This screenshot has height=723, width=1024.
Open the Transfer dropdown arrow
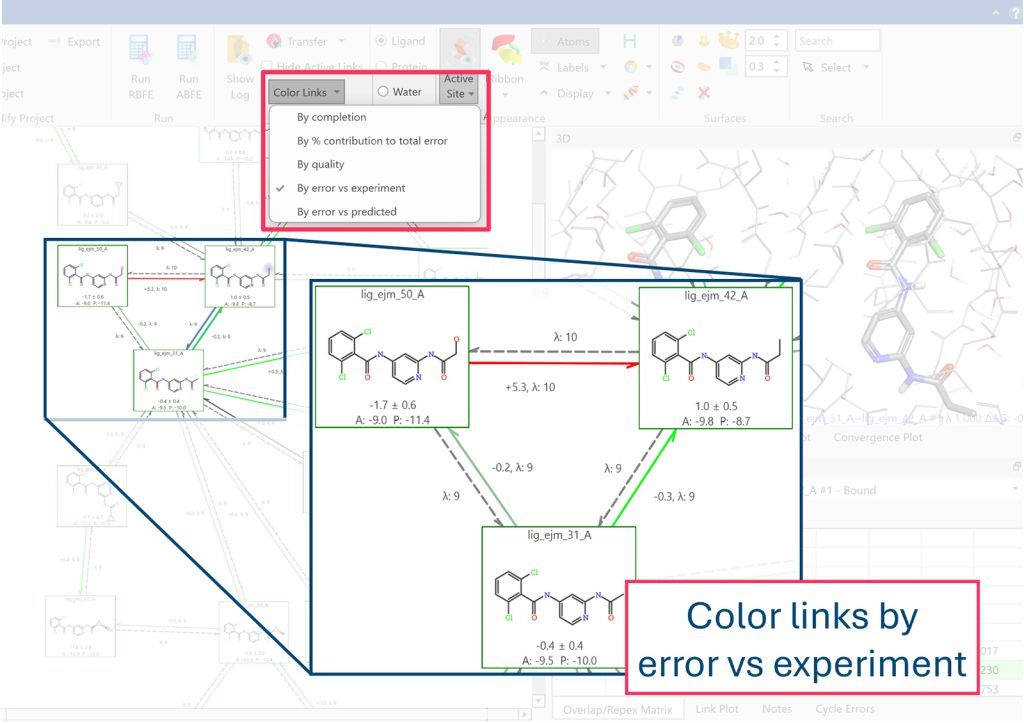(x=342, y=41)
